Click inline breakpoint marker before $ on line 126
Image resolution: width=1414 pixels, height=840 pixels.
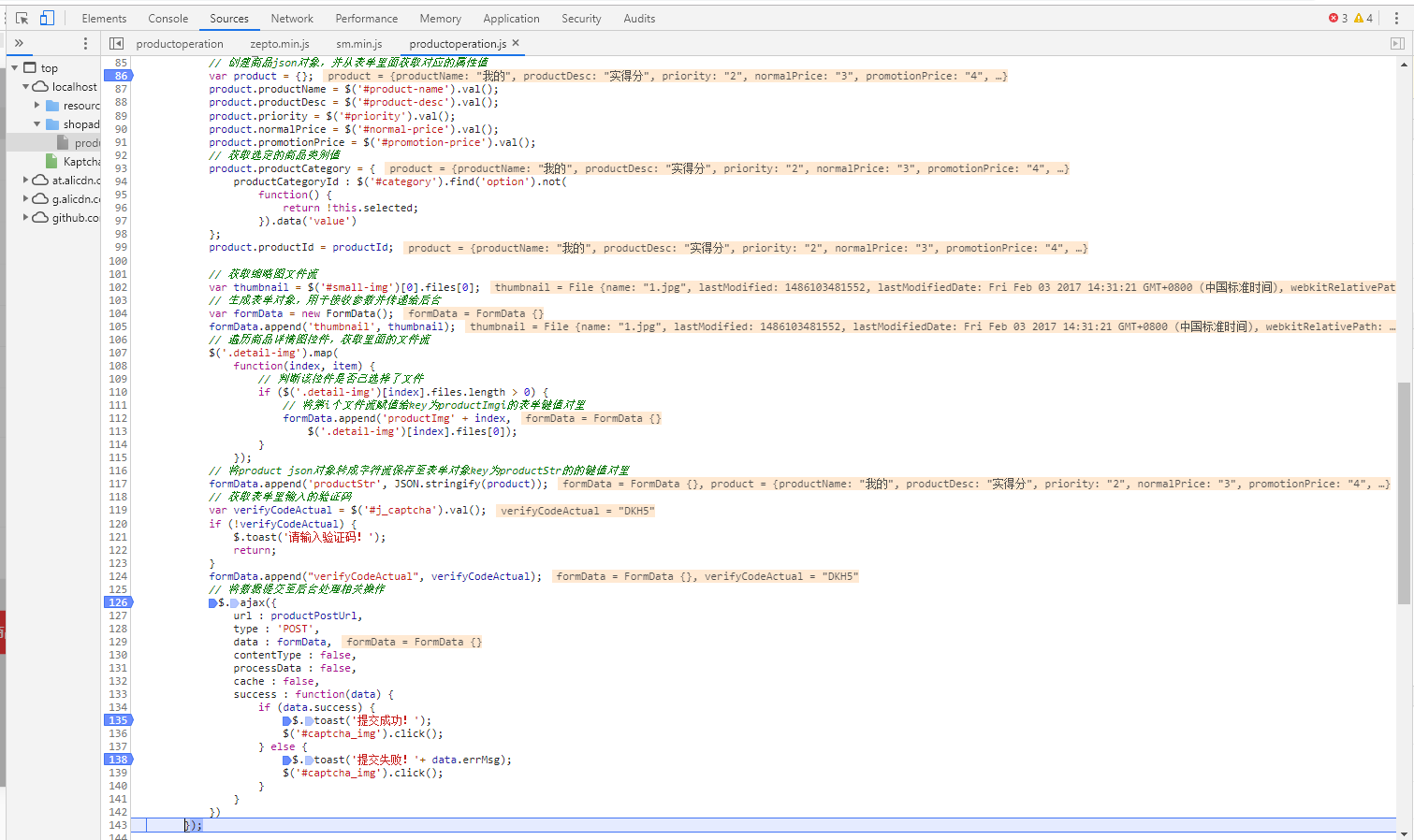point(212,603)
